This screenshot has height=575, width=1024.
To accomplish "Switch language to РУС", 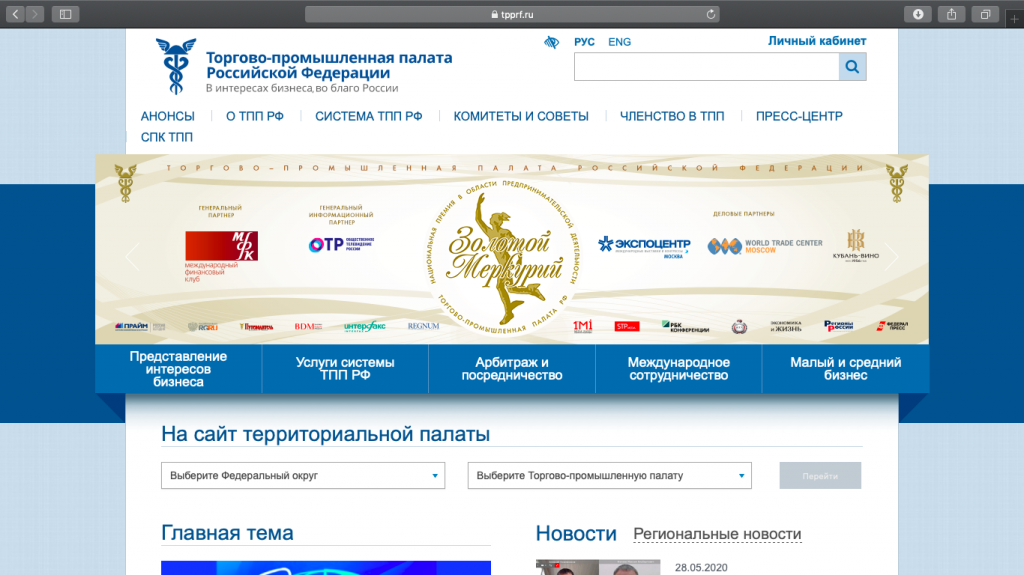I will (x=584, y=42).
